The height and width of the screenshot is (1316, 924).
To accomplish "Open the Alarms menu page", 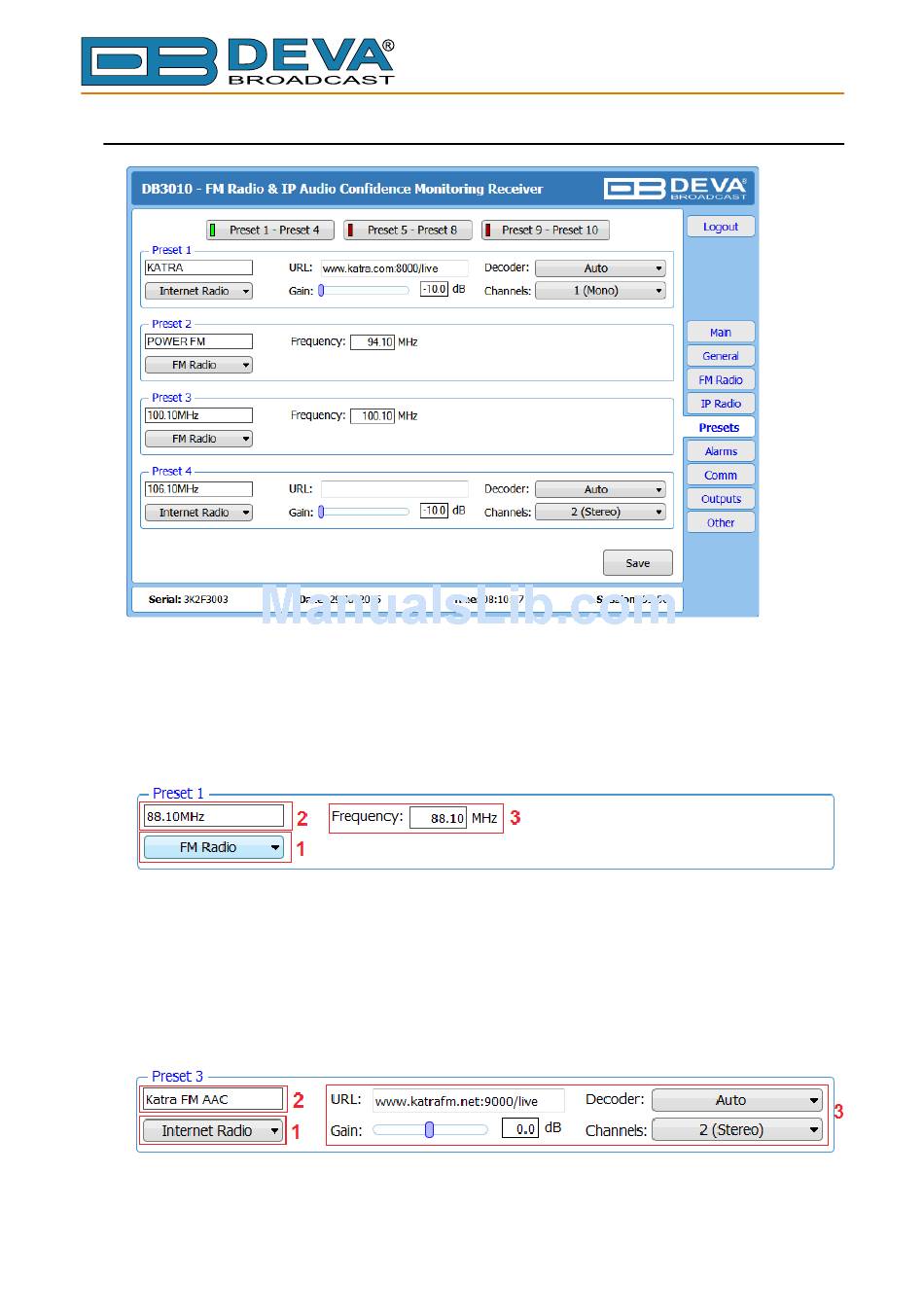I will tap(721, 451).
